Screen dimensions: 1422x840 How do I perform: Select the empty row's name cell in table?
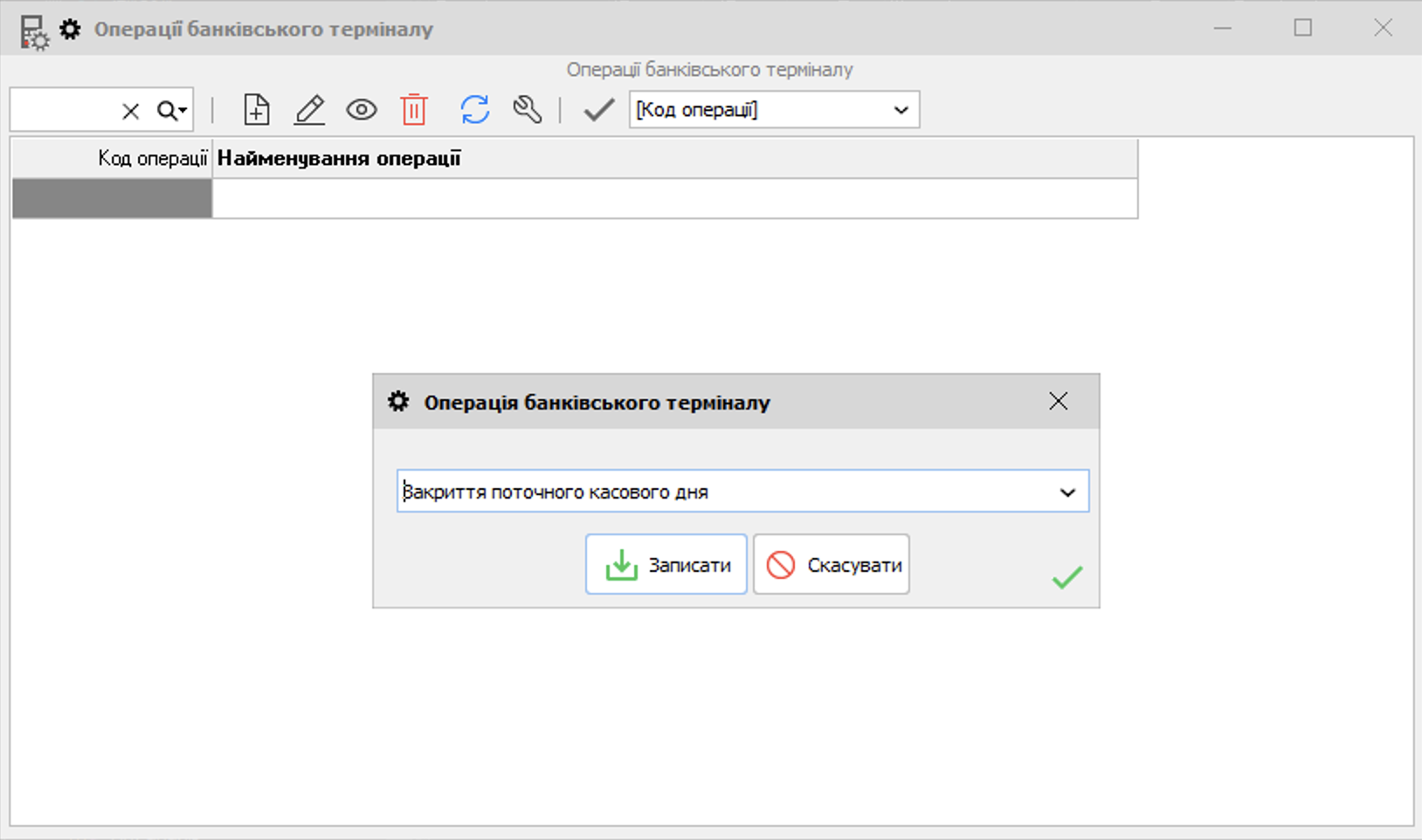(x=674, y=199)
